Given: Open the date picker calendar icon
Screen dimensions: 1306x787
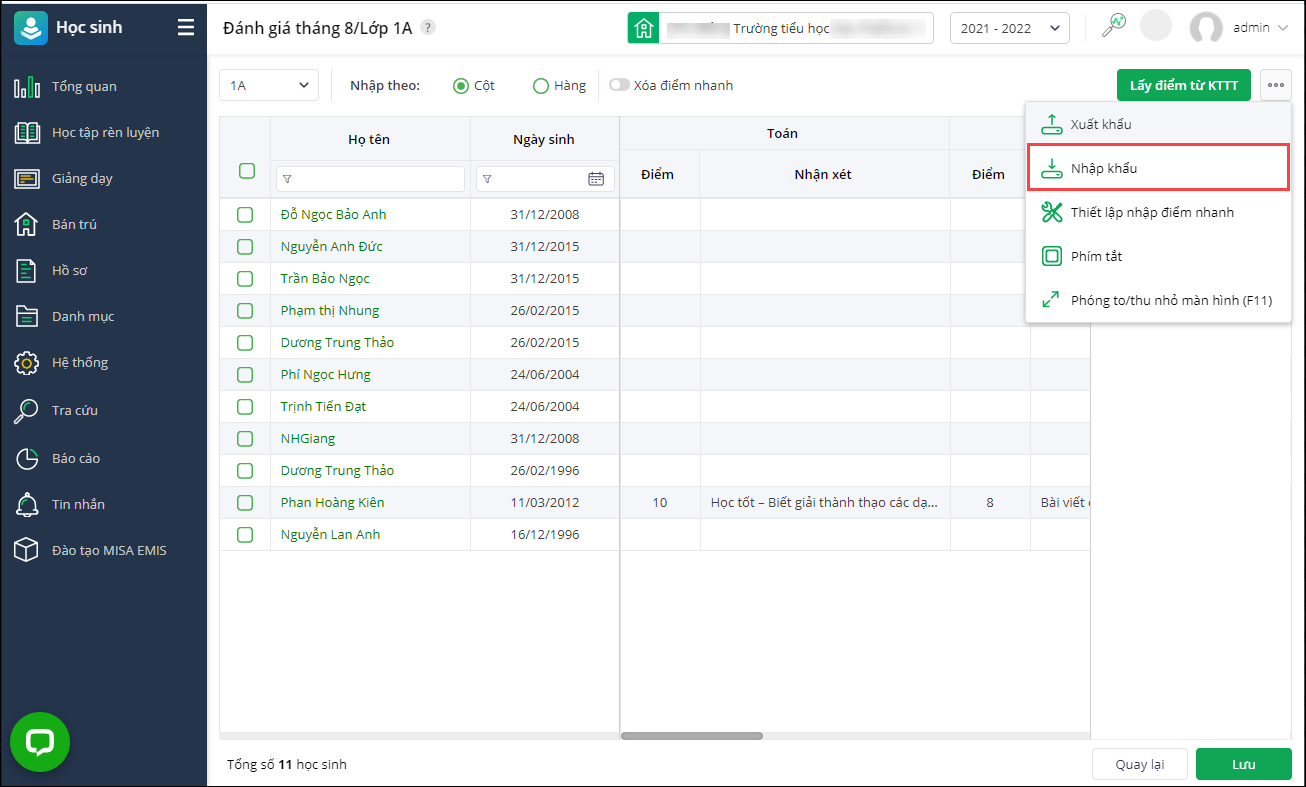Looking at the screenshot, I should [x=596, y=179].
